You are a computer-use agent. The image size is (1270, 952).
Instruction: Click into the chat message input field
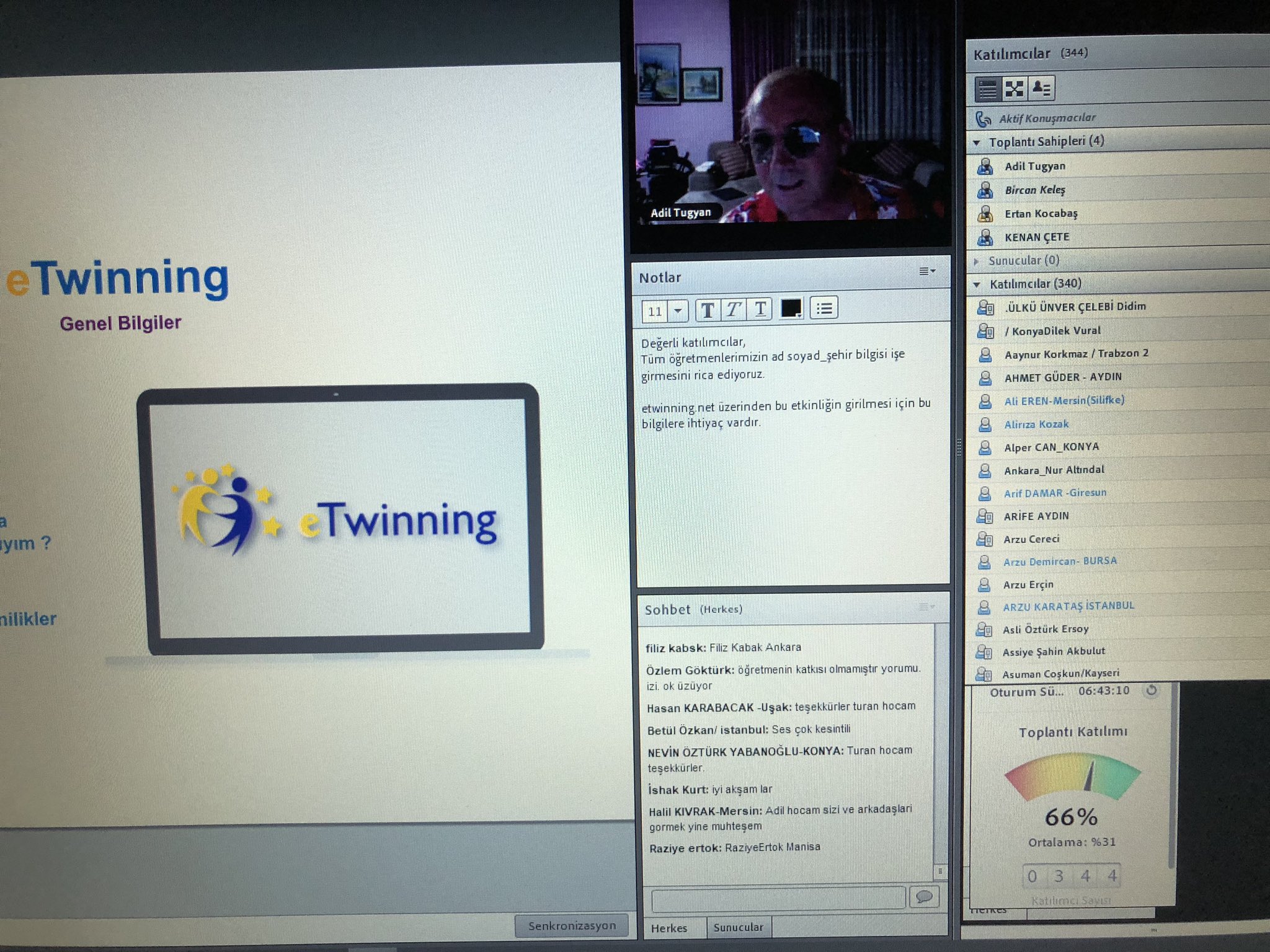point(778,897)
